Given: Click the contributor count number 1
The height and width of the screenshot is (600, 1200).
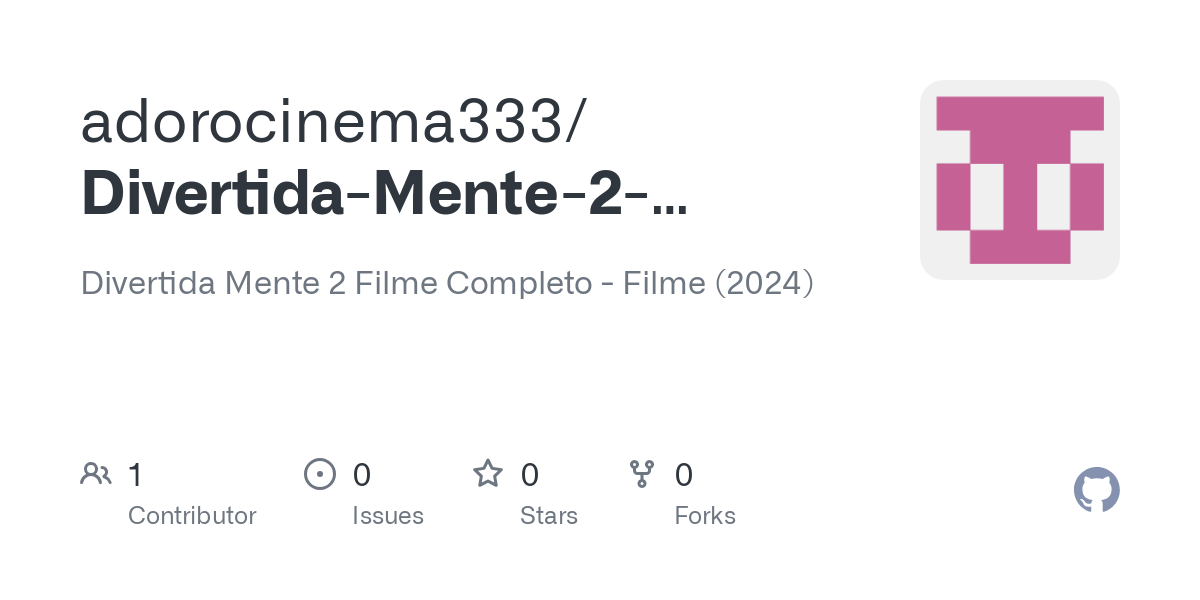Looking at the screenshot, I should coord(135,475).
